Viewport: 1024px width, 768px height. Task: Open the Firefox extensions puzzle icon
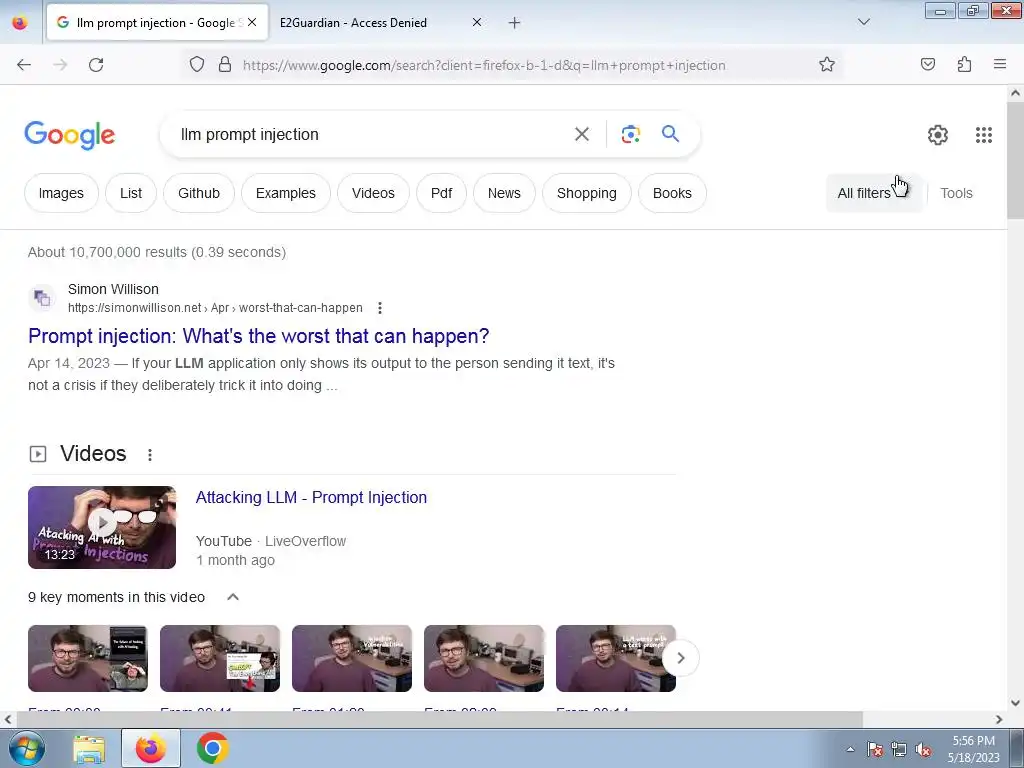coord(964,65)
